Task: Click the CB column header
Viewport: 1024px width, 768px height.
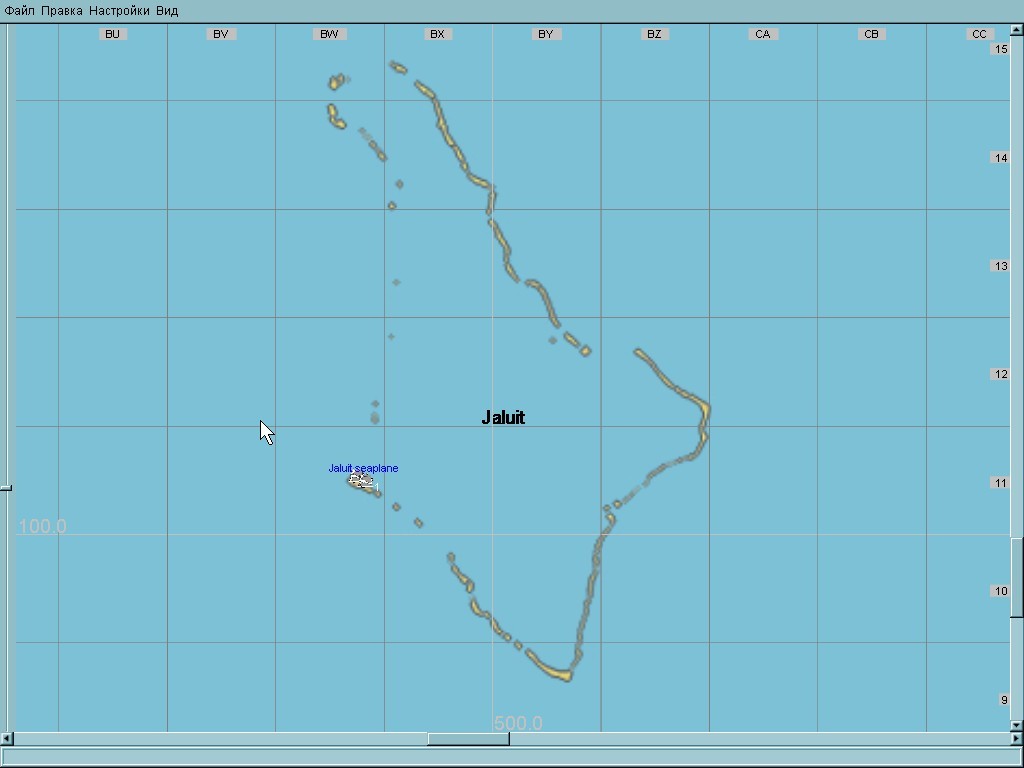Action: (x=871, y=34)
